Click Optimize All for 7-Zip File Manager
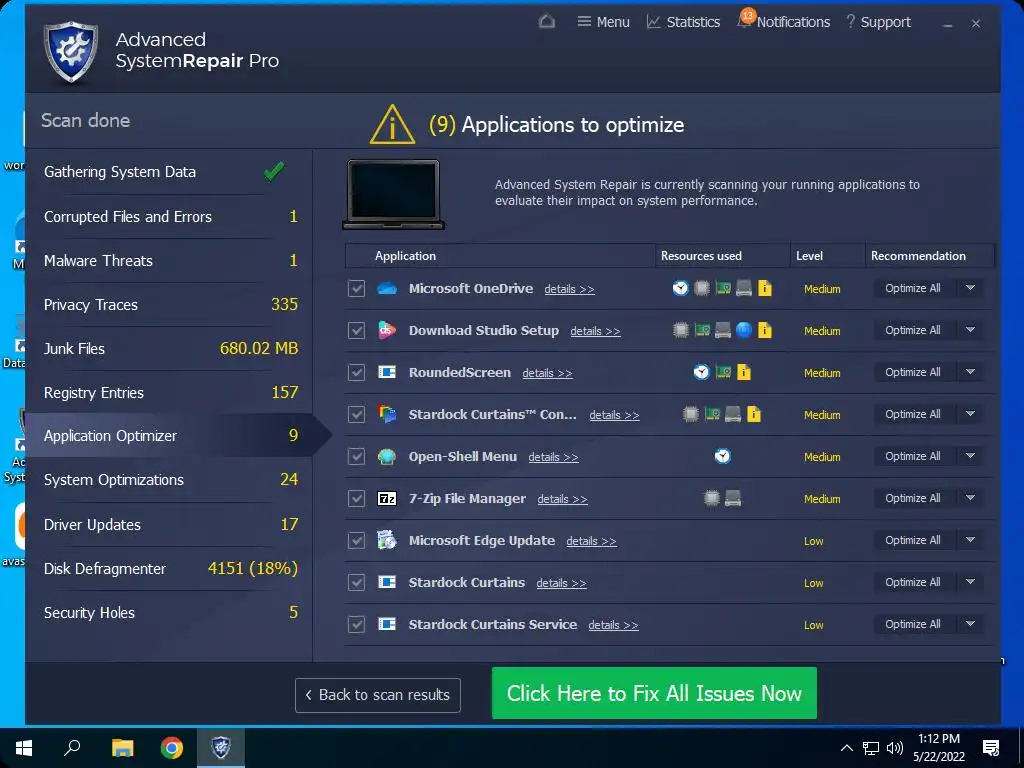This screenshot has height=768, width=1024. (x=913, y=498)
